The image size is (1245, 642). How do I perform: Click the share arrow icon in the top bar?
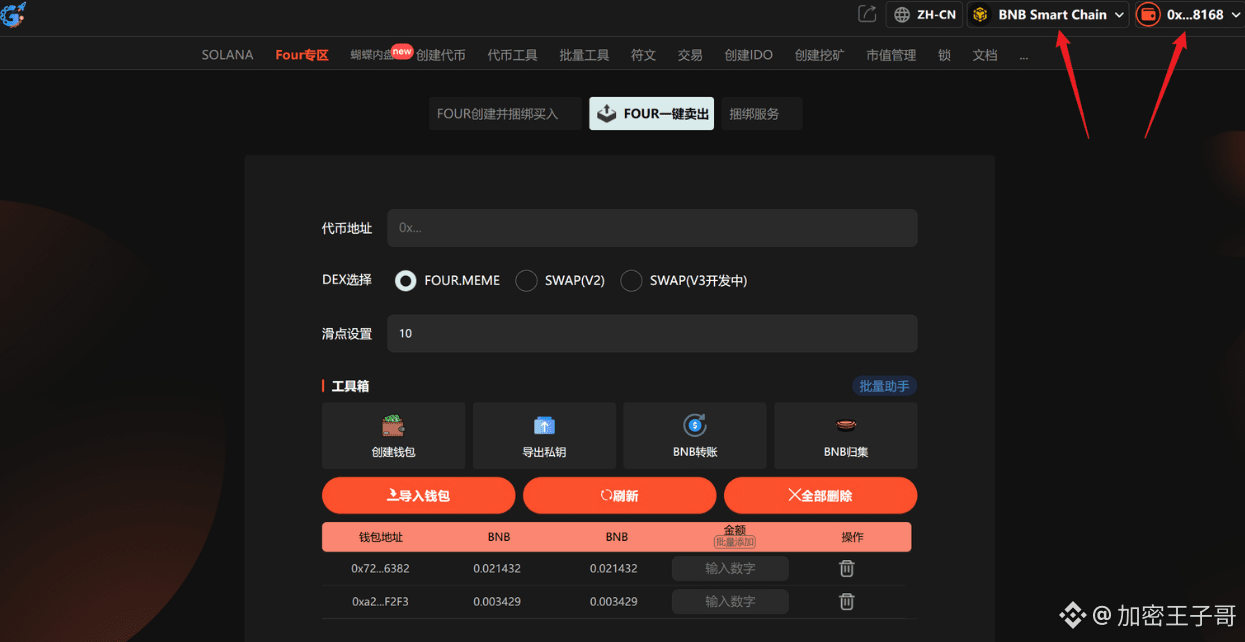(x=866, y=14)
